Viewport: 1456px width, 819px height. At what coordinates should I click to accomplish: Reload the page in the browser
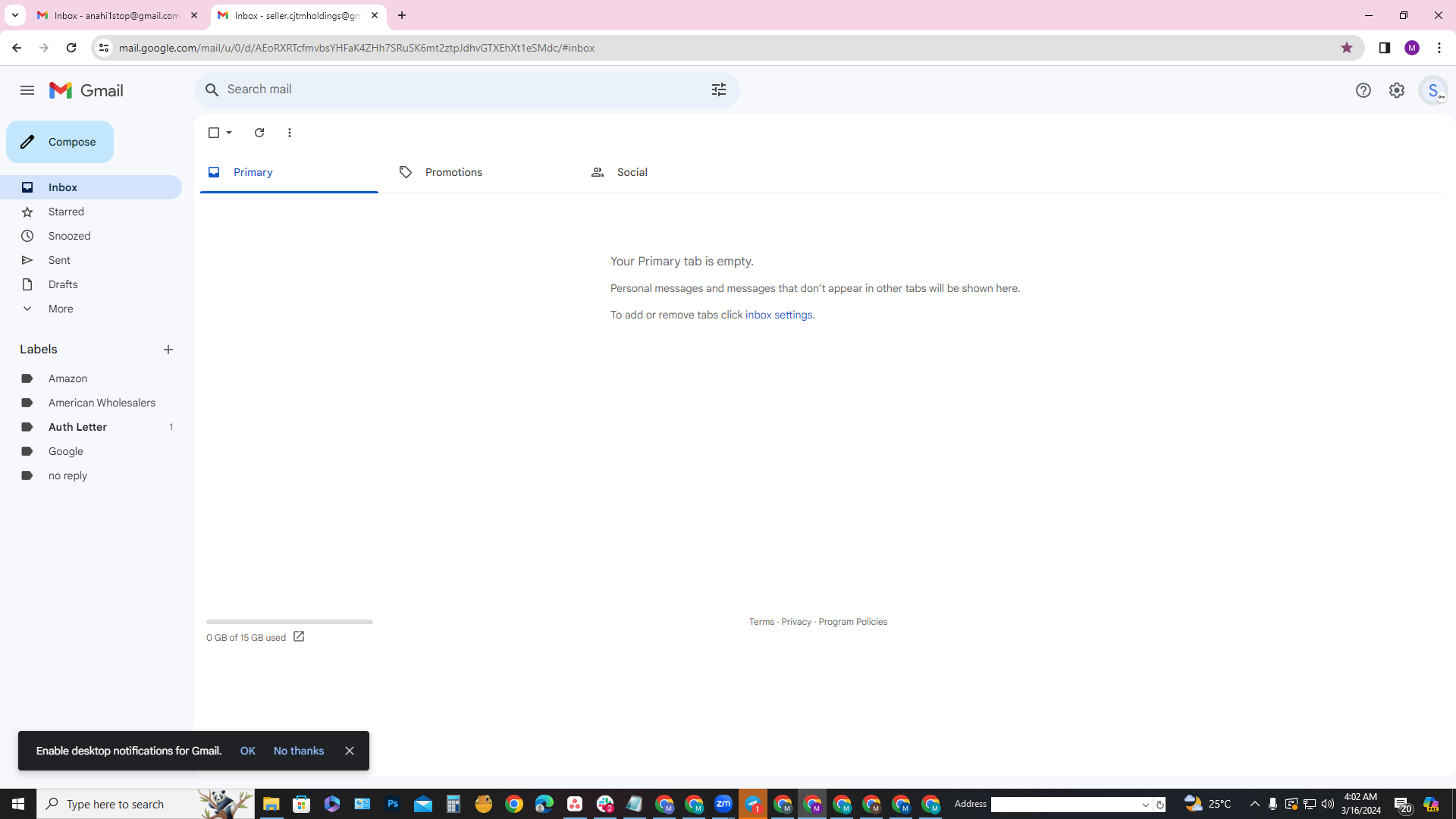click(71, 48)
